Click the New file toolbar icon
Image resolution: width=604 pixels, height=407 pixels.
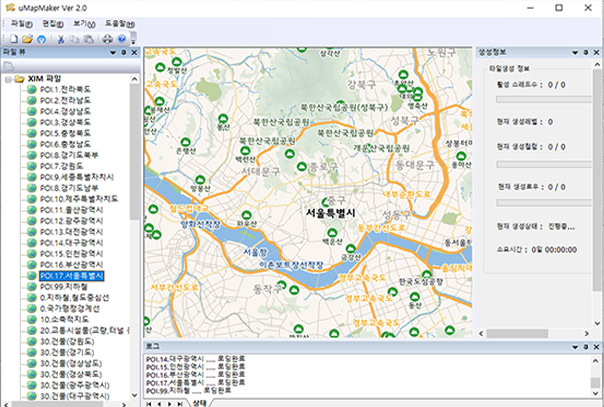[x=13, y=39]
